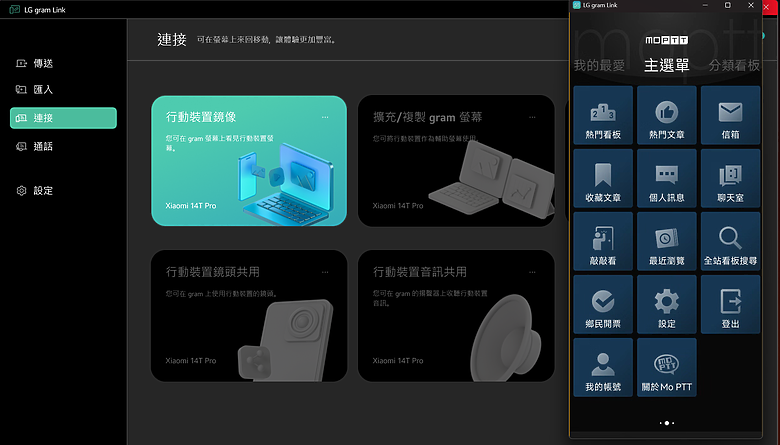Open 敲敲看 knock tile
The width and height of the screenshot is (780, 445).
click(603, 241)
